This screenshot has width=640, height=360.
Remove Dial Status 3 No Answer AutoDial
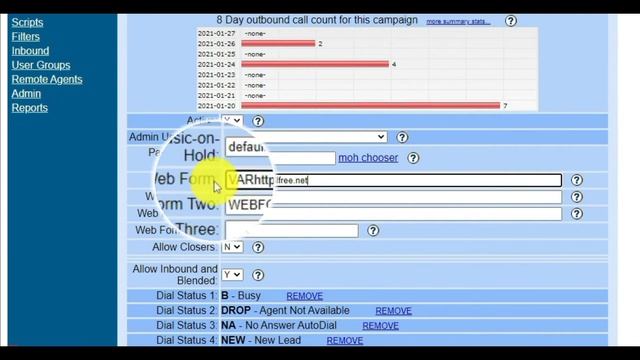(380, 326)
